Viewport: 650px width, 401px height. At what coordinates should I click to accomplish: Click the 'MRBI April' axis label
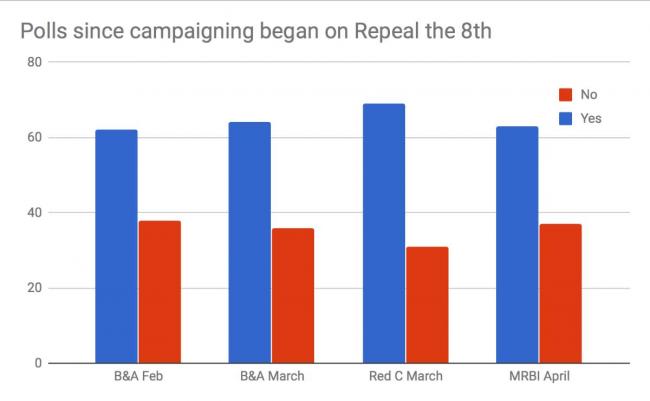(x=539, y=377)
